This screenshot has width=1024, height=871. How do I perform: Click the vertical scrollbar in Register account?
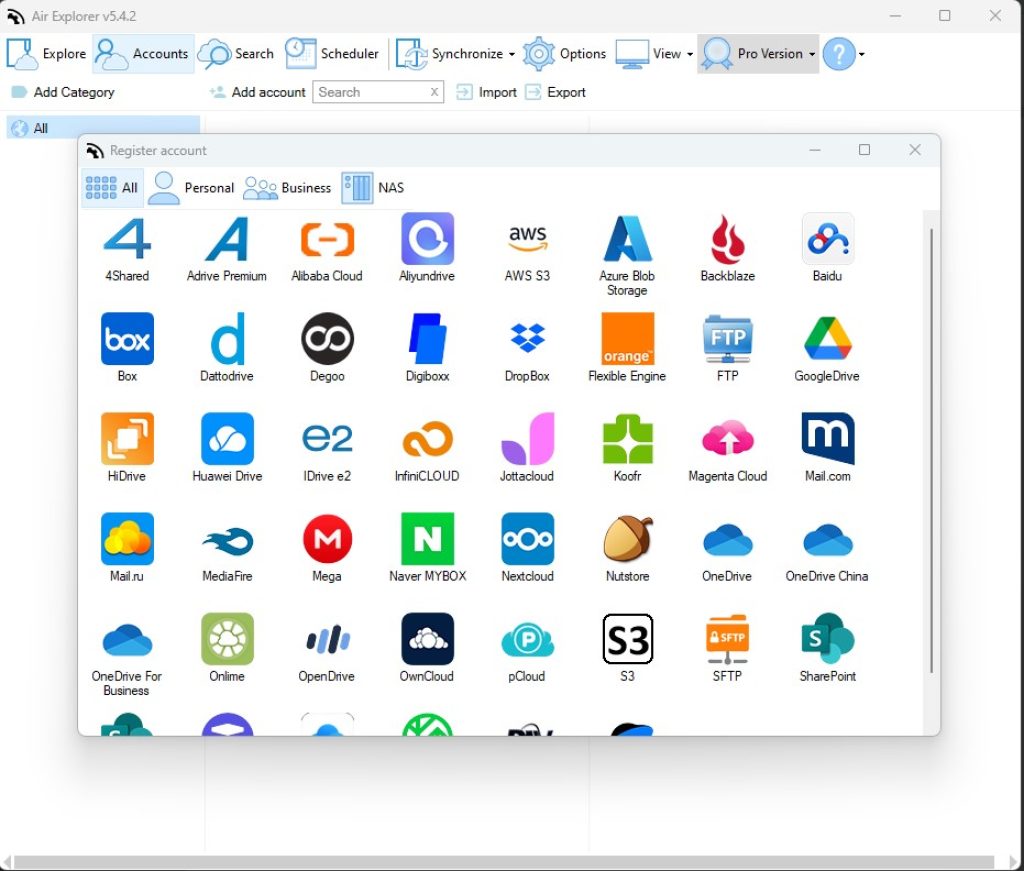pos(932,450)
